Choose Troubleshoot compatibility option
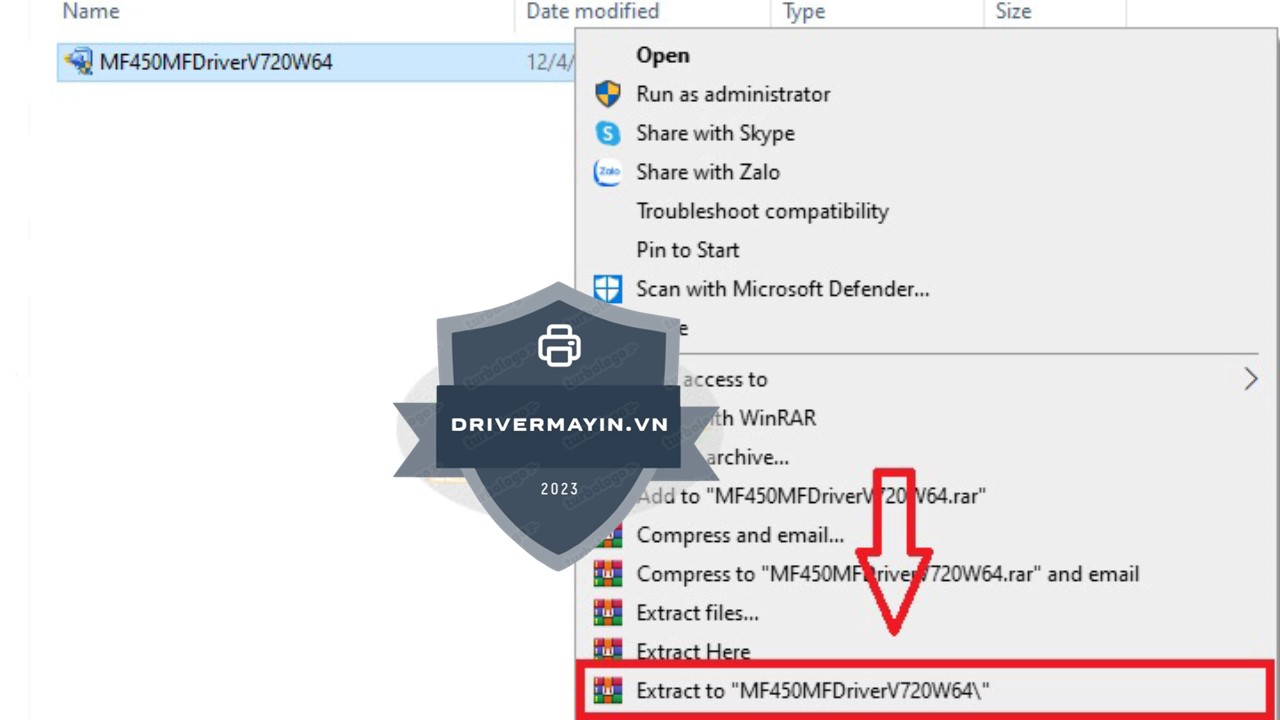The width and height of the screenshot is (1280, 720). [x=762, y=211]
